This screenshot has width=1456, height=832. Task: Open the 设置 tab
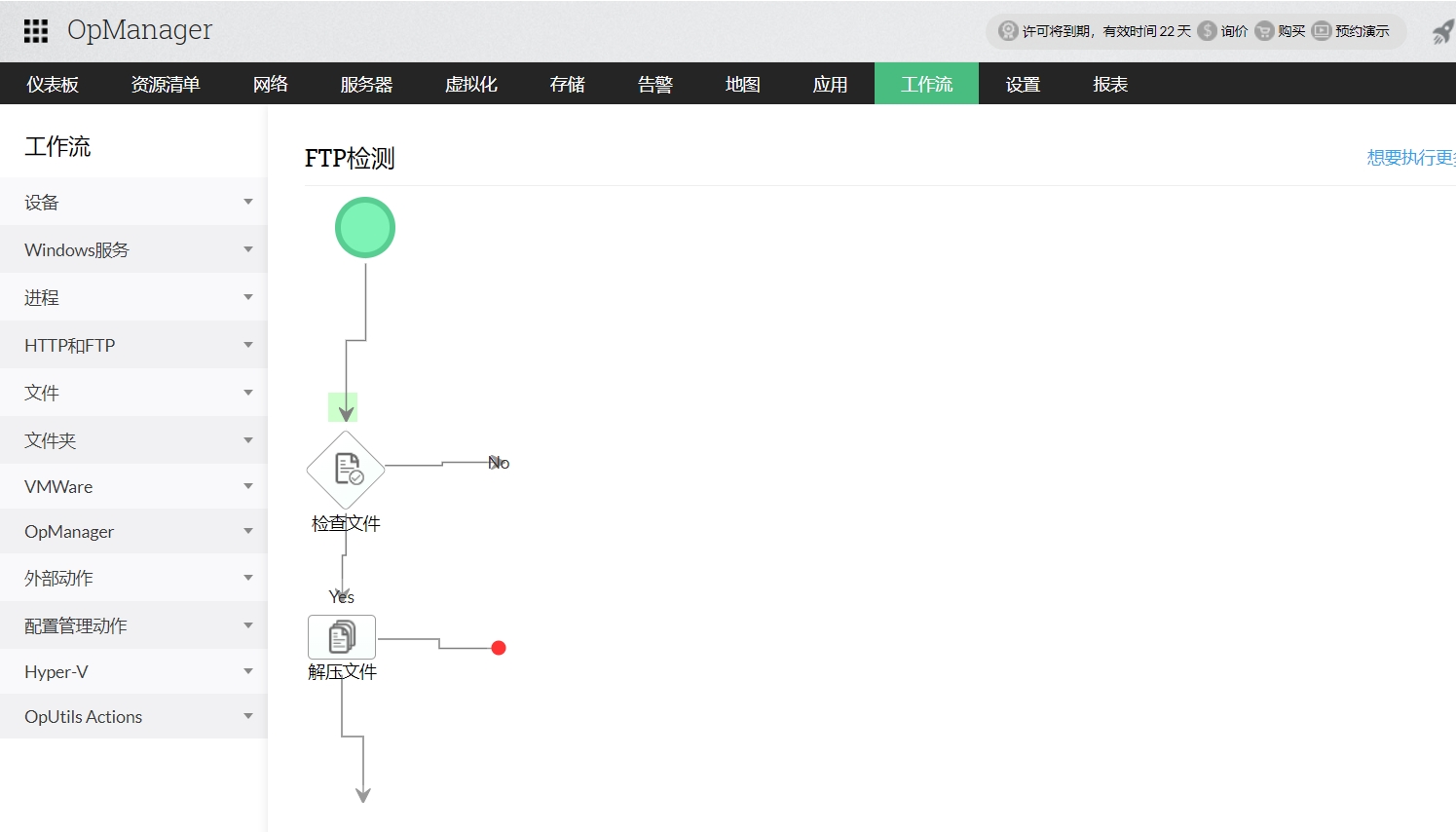1023,84
